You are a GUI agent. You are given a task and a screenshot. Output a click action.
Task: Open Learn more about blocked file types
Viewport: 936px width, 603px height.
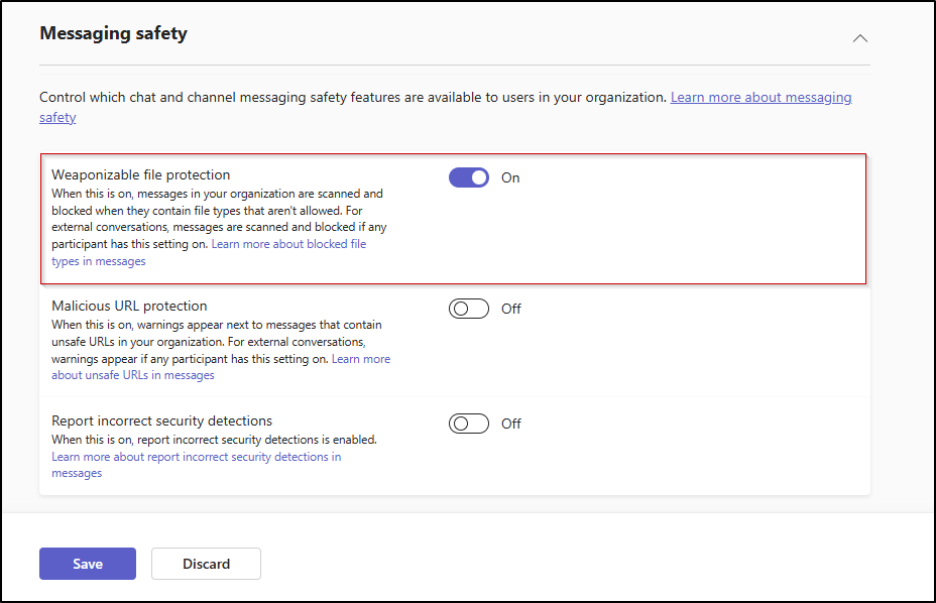coord(288,243)
